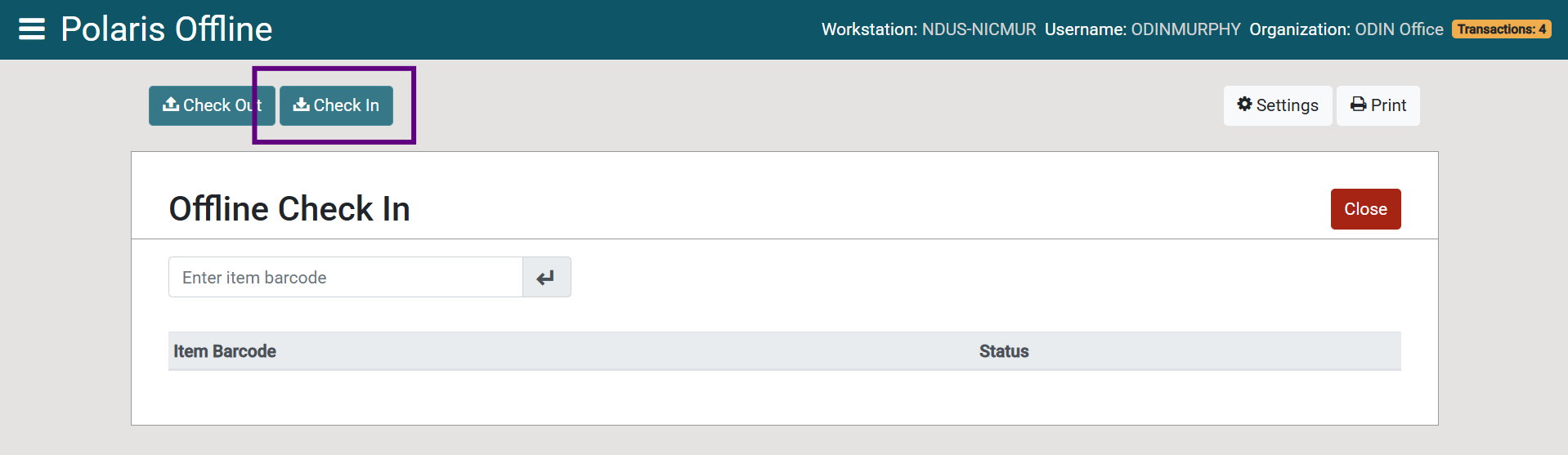This screenshot has width=1568, height=455.
Task: Click the Organization ODIN Office label
Action: coord(1346,29)
